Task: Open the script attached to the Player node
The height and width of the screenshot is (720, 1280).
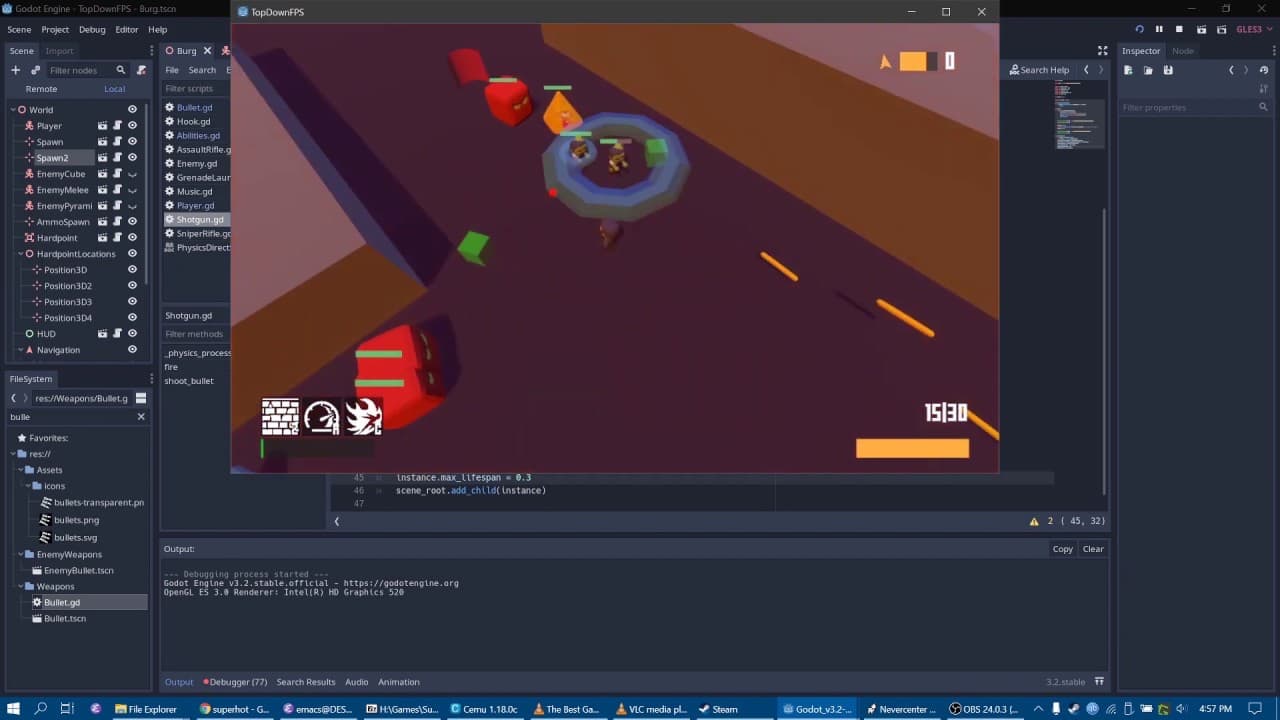Action: 117,125
